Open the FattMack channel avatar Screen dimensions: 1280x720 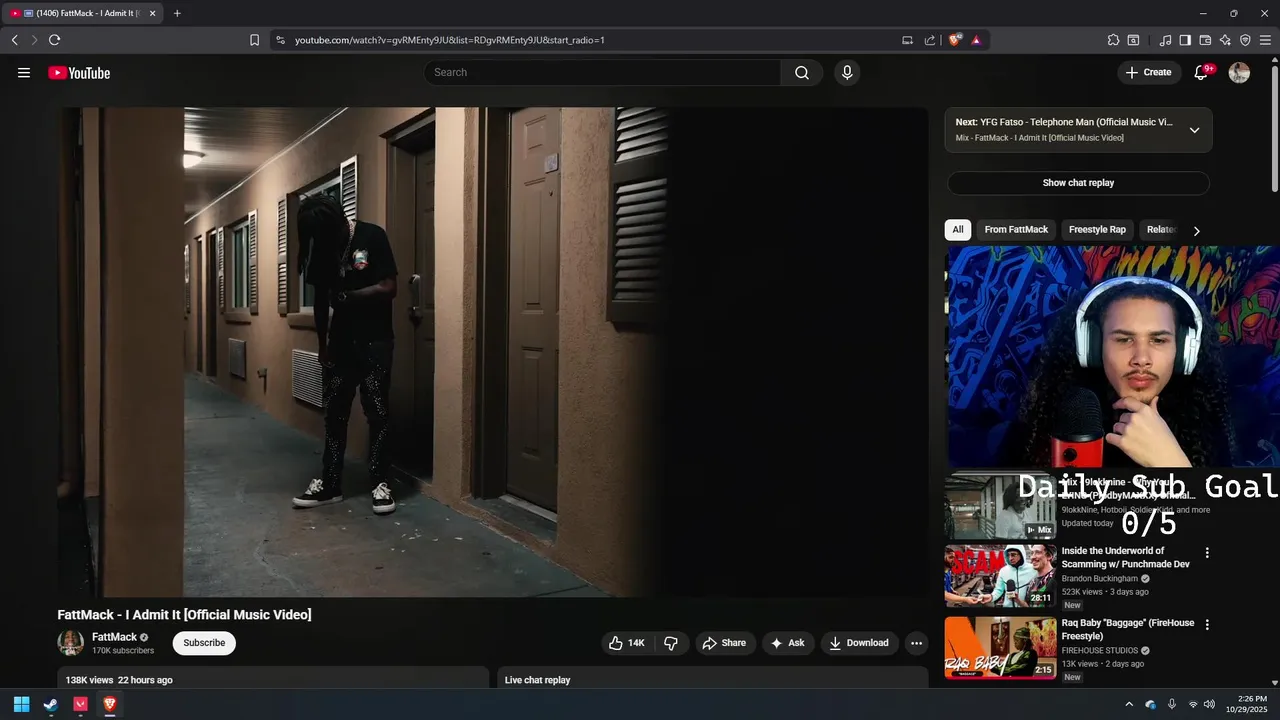pos(71,643)
